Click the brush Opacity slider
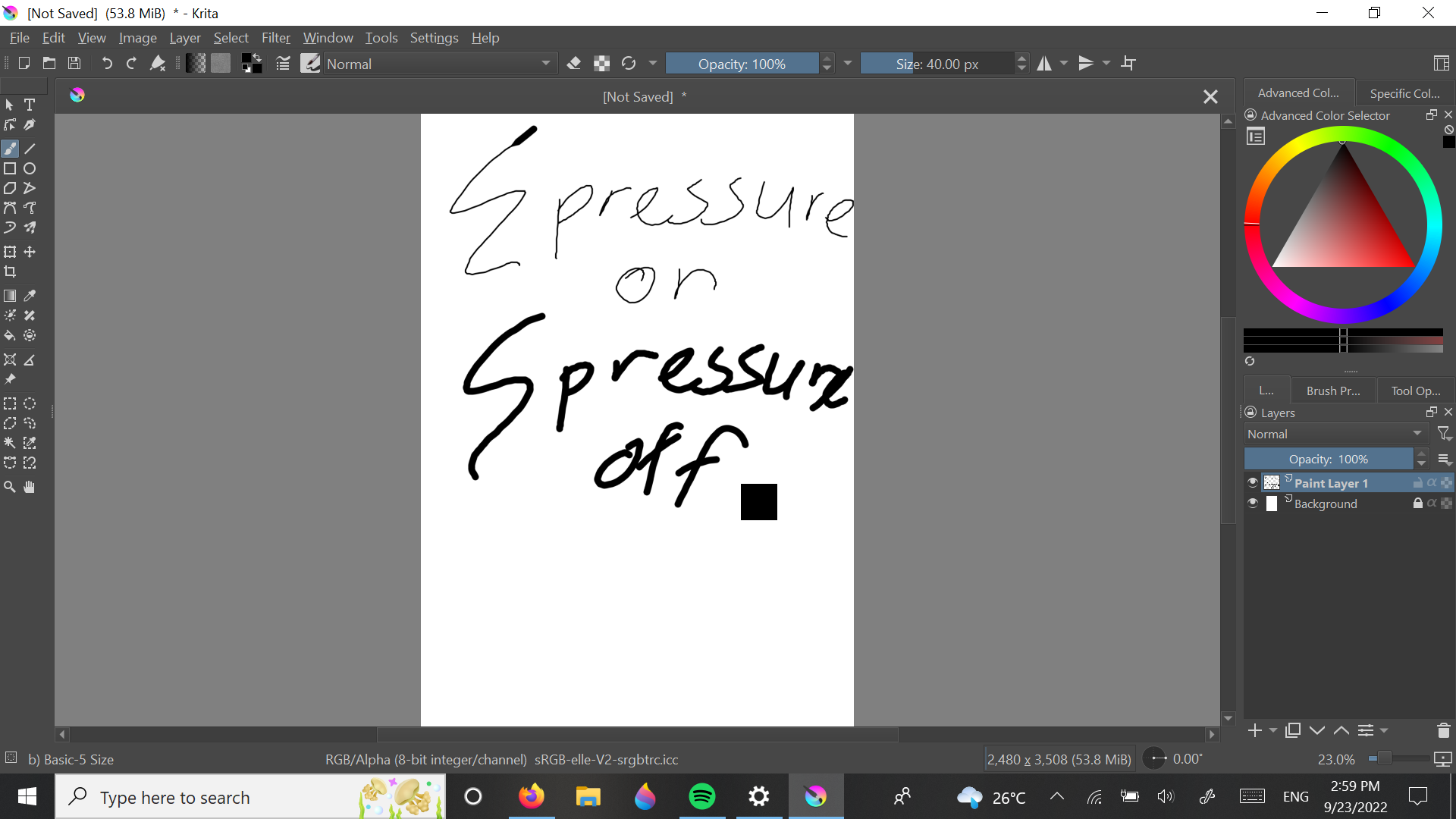 742,64
